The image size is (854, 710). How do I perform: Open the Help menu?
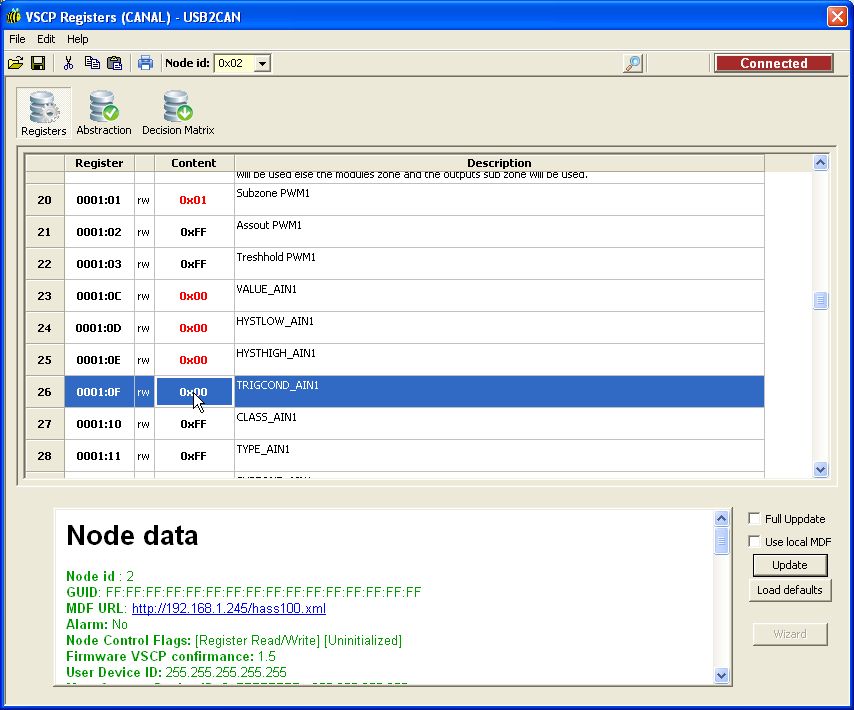78,39
